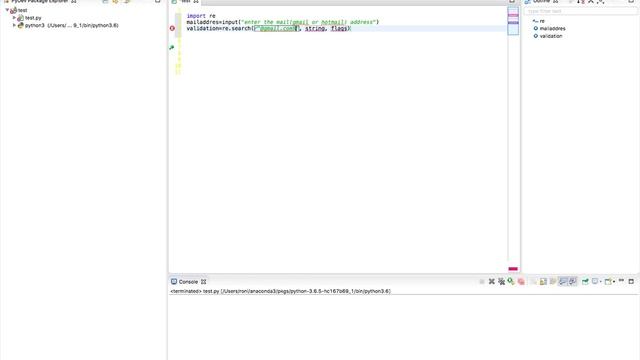Screen dimensions: 640x360
Task: Click the Outline filter text field
Action: point(580,11)
